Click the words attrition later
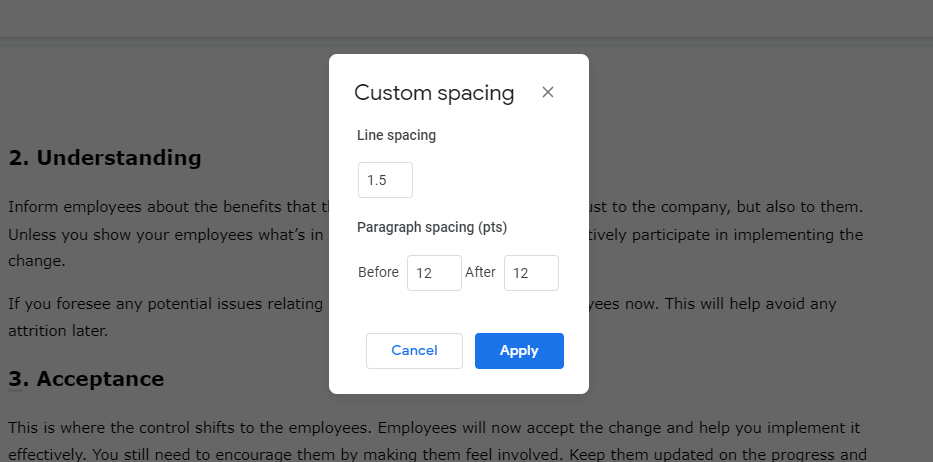 (58, 331)
